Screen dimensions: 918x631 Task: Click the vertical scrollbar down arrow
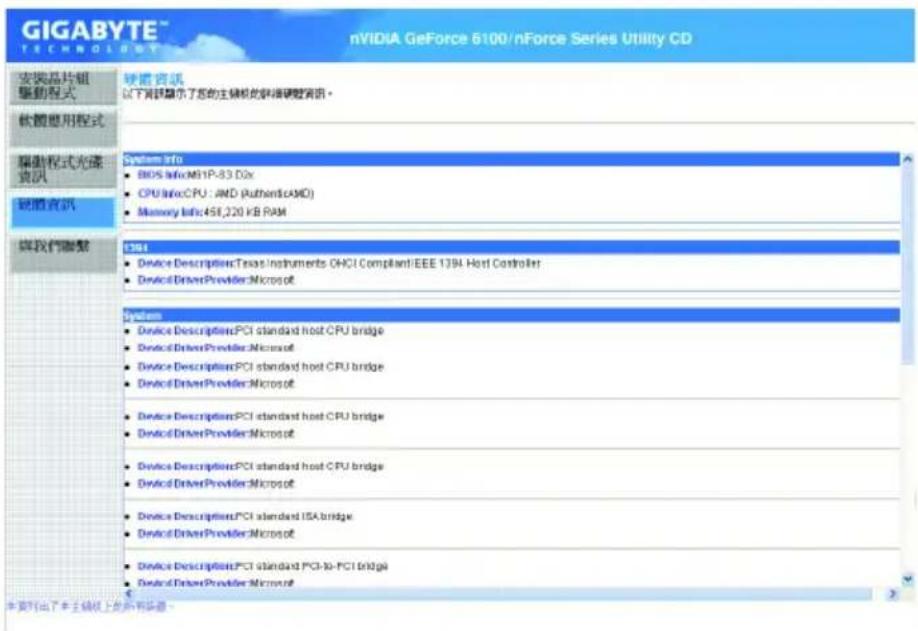tap(907, 579)
